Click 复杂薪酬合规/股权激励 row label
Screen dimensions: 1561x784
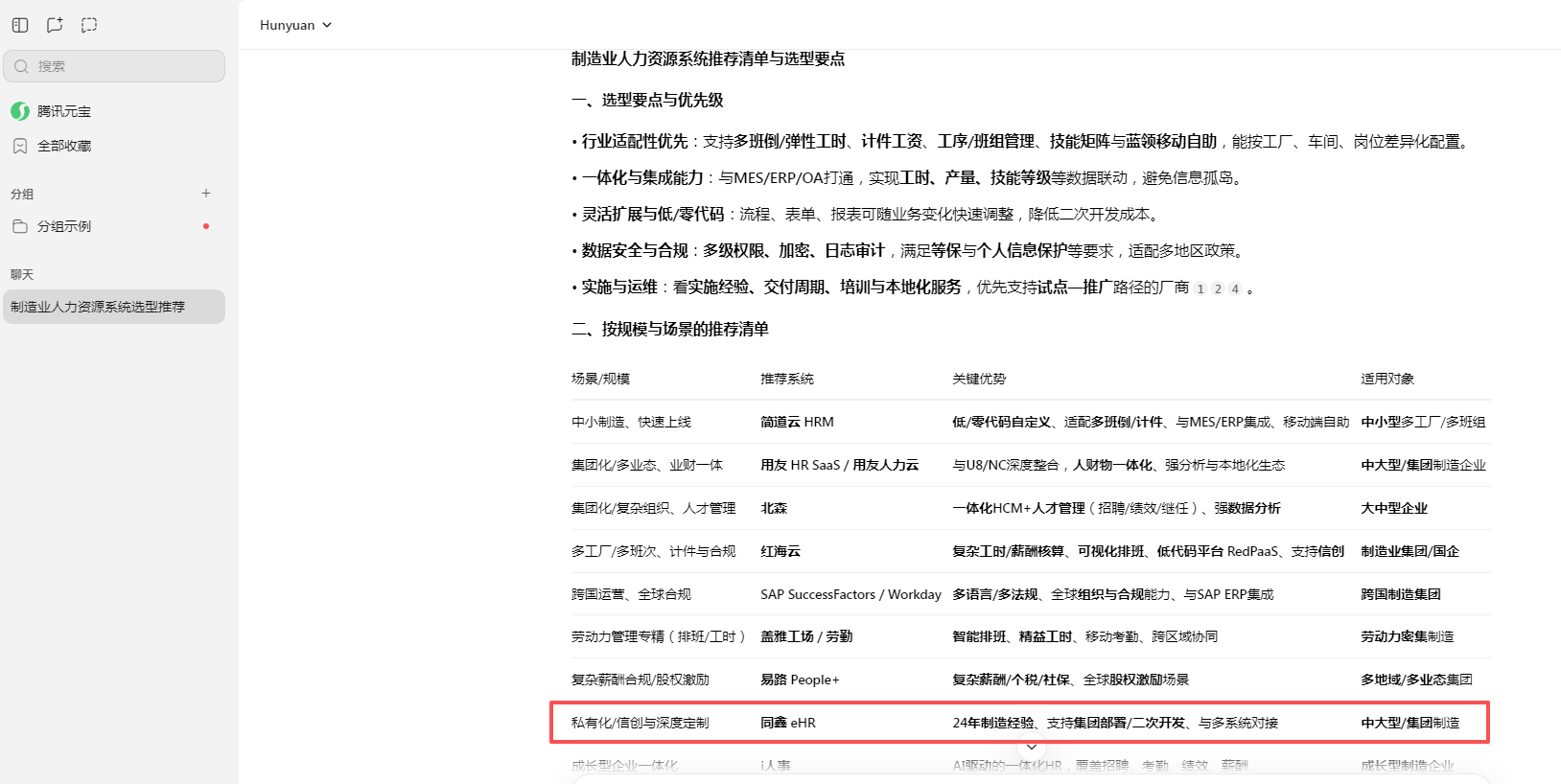pos(641,680)
